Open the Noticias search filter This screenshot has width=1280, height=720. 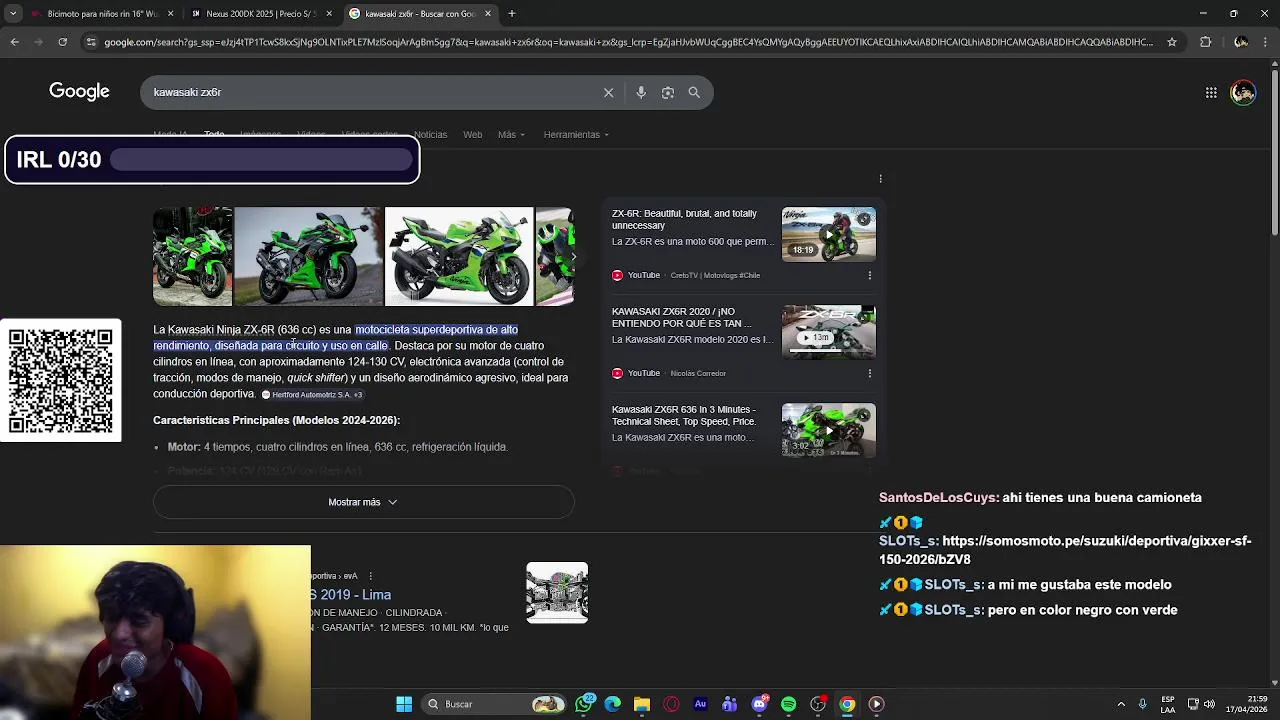pos(430,134)
